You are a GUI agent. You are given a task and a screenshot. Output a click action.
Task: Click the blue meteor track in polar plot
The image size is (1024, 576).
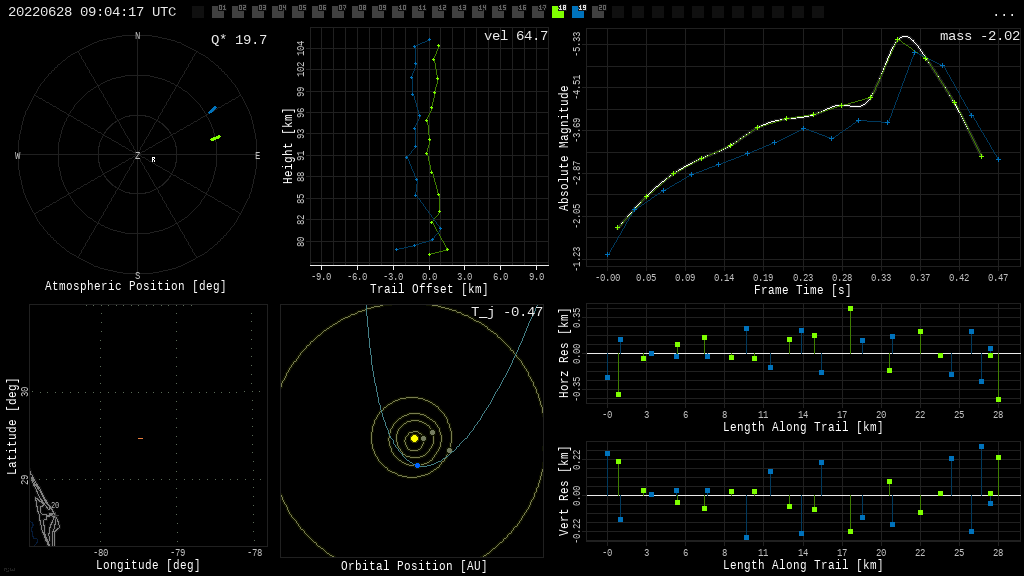[x=212, y=109]
